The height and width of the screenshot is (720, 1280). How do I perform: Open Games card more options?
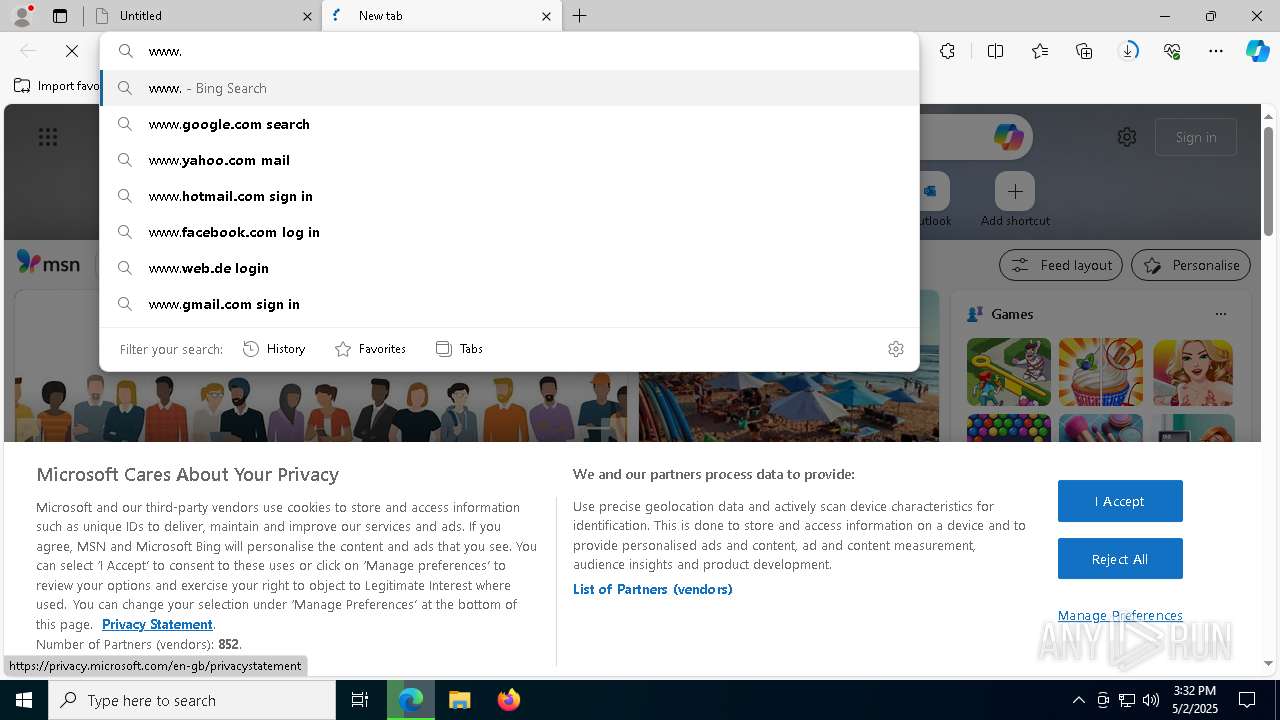pyautogui.click(x=1220, y=314)
